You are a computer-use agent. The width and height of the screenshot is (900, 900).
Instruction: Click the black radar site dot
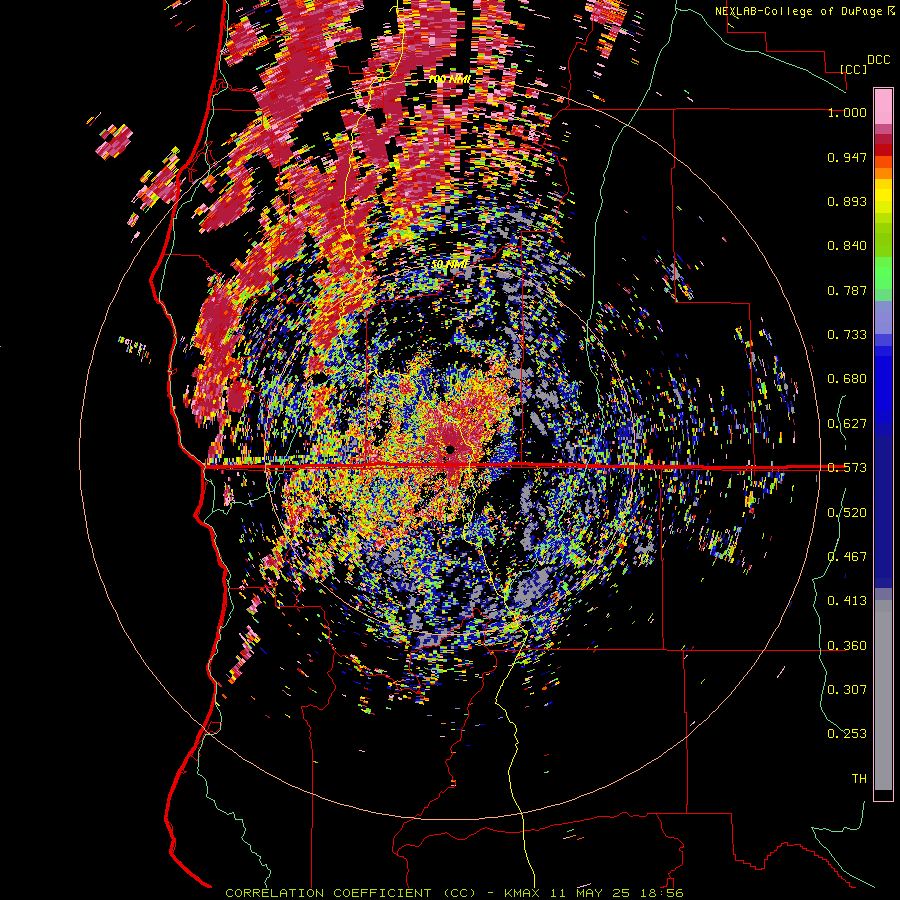point(450,449)
